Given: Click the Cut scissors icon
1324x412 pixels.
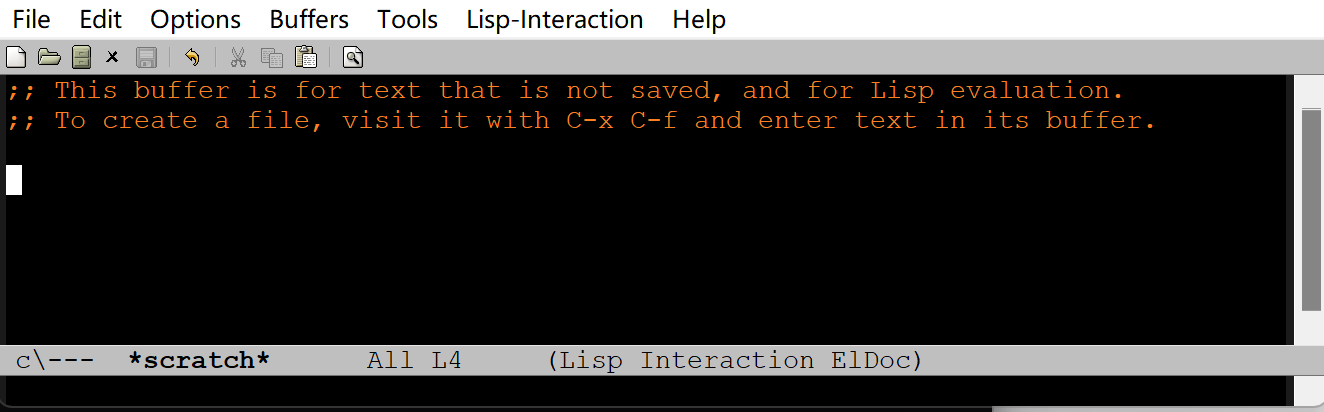Looking at the screenshot, I should pyautogui.click(x=238, y=57).
